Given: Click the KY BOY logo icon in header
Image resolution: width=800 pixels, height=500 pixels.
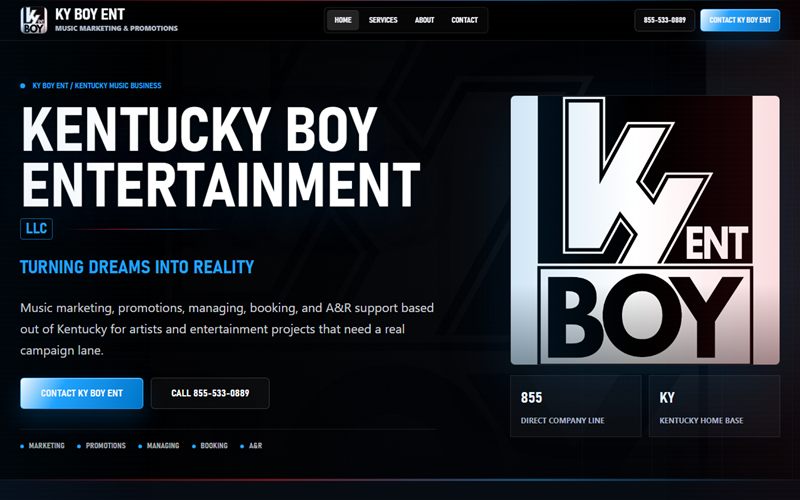Looking at the screenshot, I should coord(34,20).
